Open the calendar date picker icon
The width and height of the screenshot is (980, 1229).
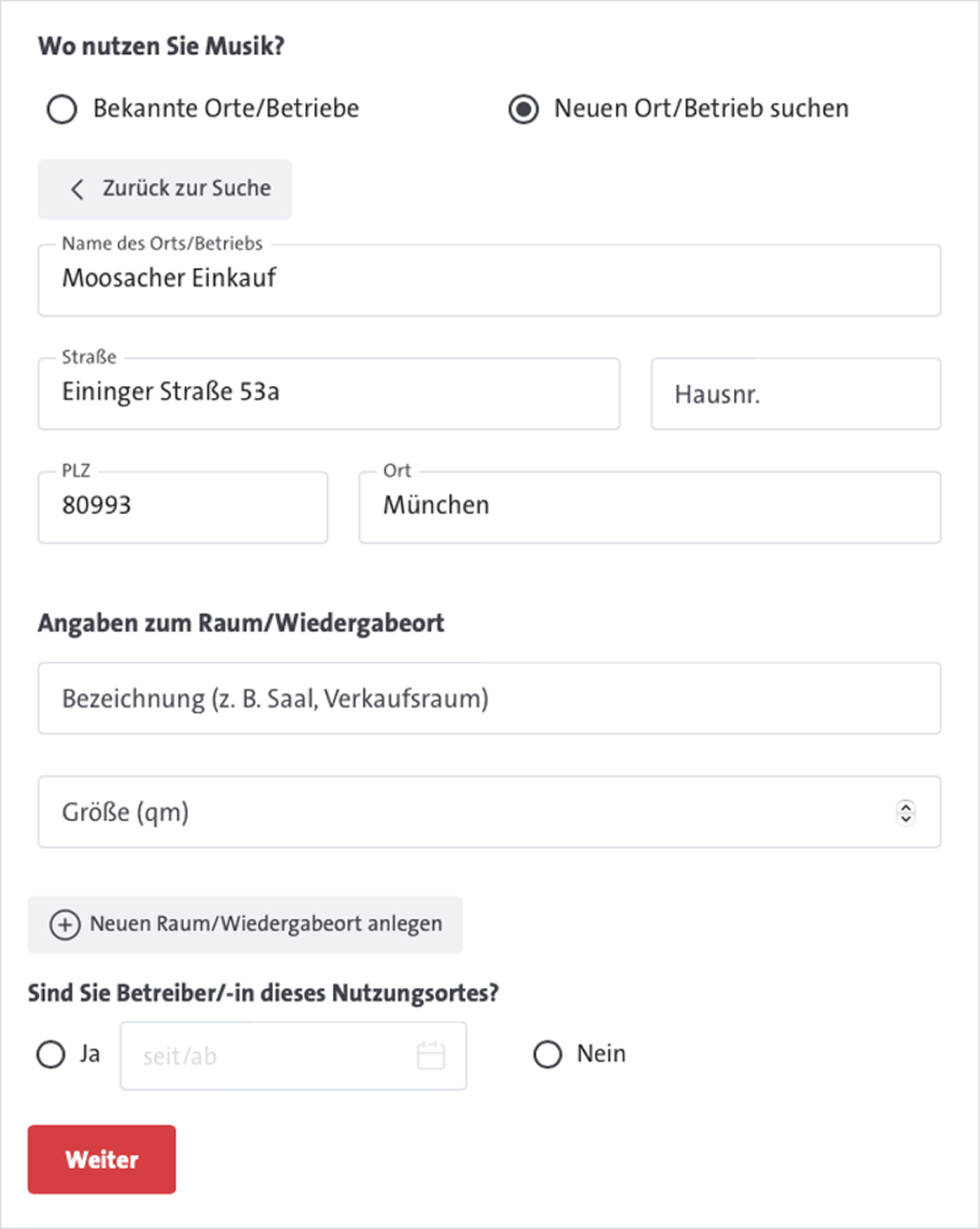click(431, 1055)
